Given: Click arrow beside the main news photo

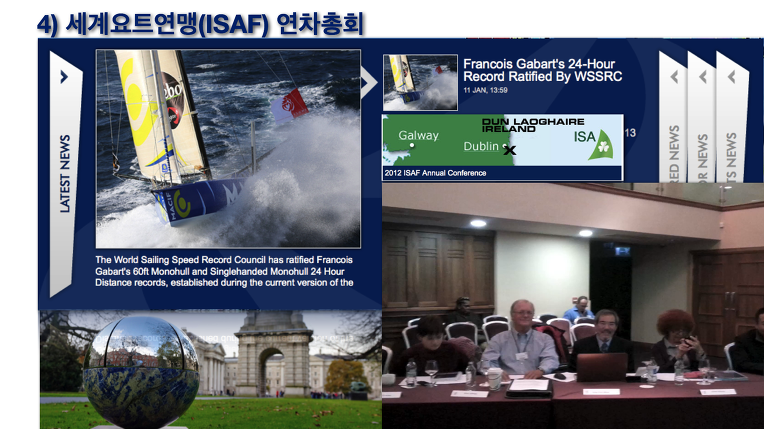Looking at the screenshot, I should tap(368, 82).
